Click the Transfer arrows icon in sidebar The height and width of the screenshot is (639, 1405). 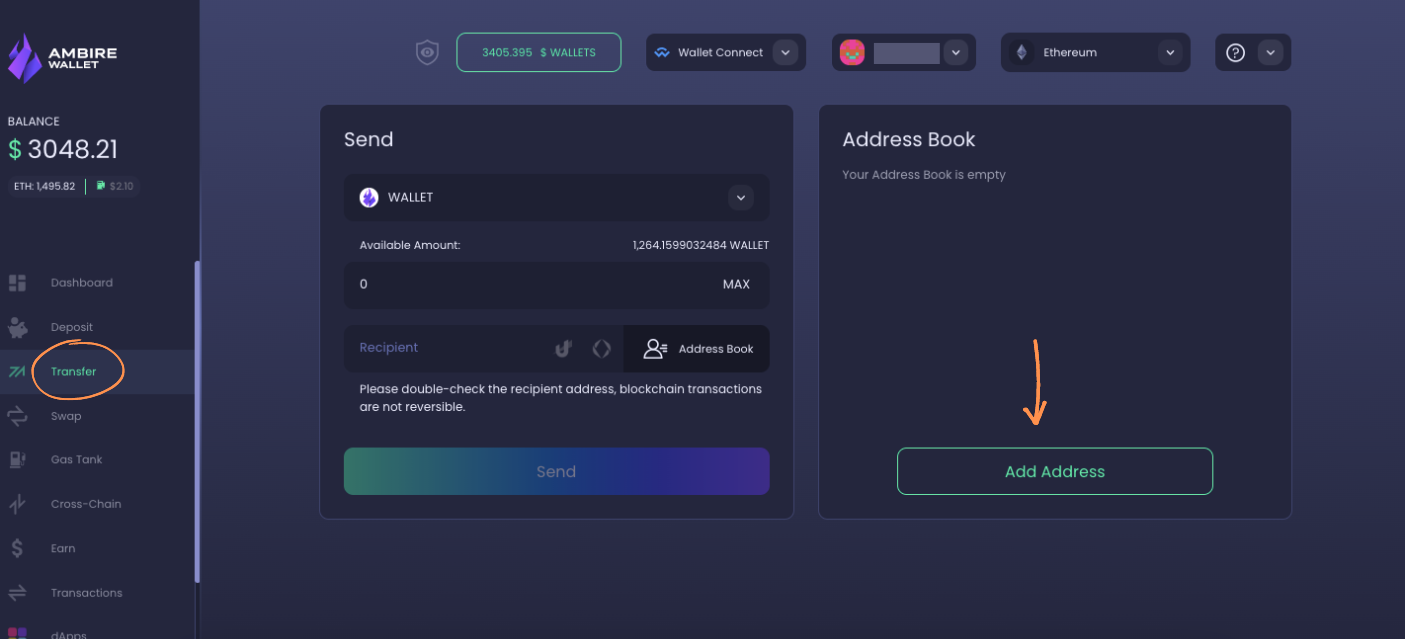point(17,371)
